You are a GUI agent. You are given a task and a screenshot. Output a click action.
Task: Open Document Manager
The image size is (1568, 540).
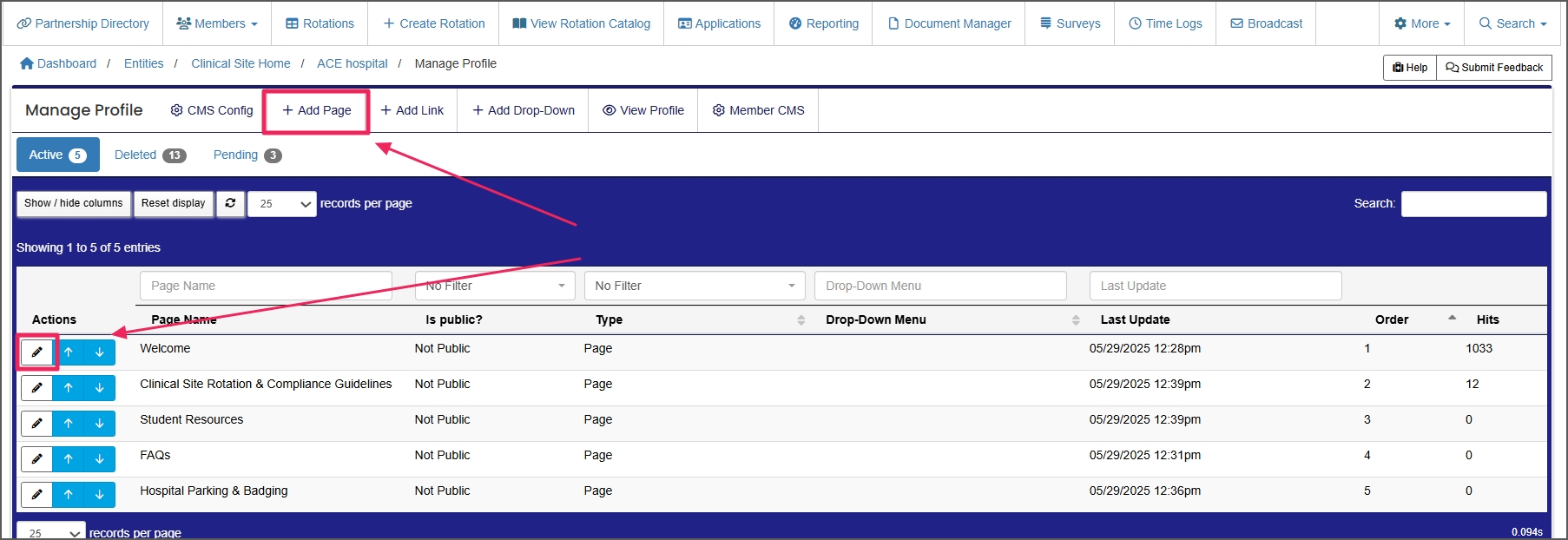coord(949,23)
